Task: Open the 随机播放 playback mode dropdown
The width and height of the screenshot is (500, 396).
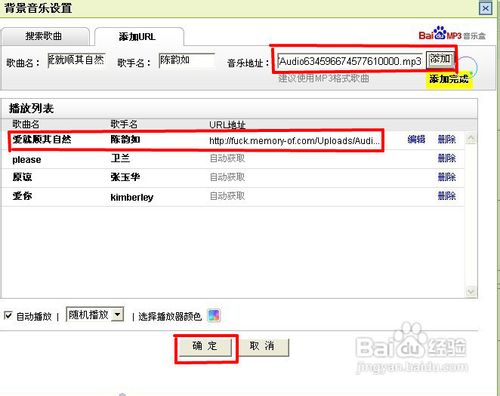Action: pos(95,314)
